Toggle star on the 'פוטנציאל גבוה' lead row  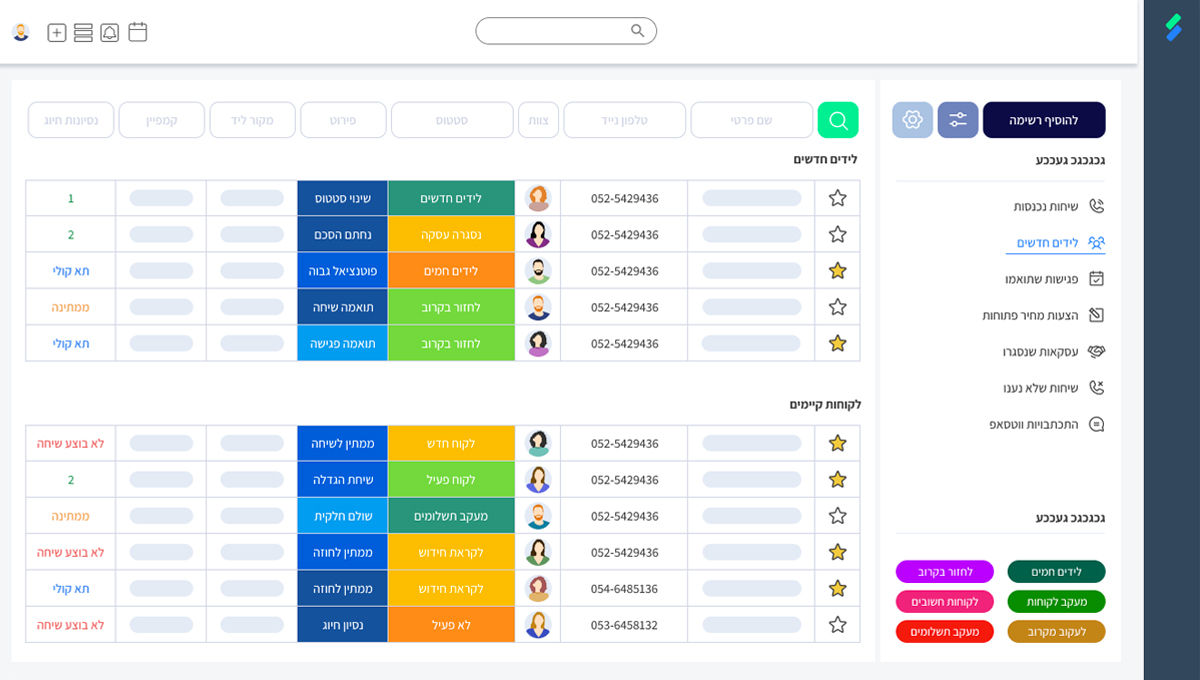[x=838, y=271]
